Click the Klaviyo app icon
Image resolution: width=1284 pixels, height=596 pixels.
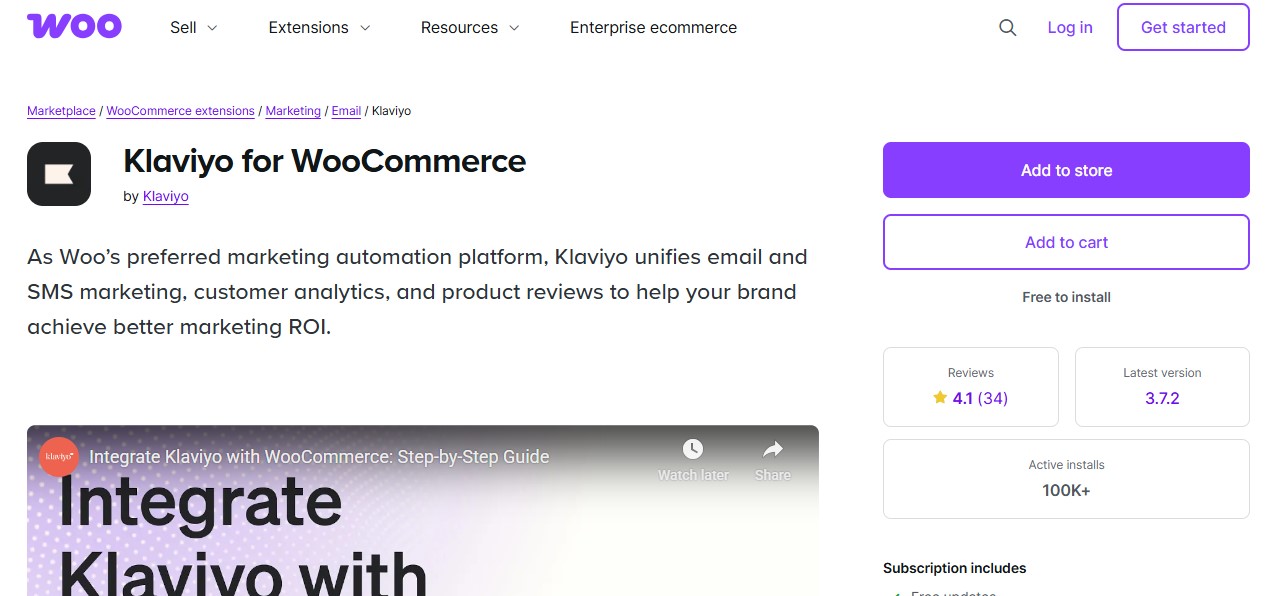point(58,173)
